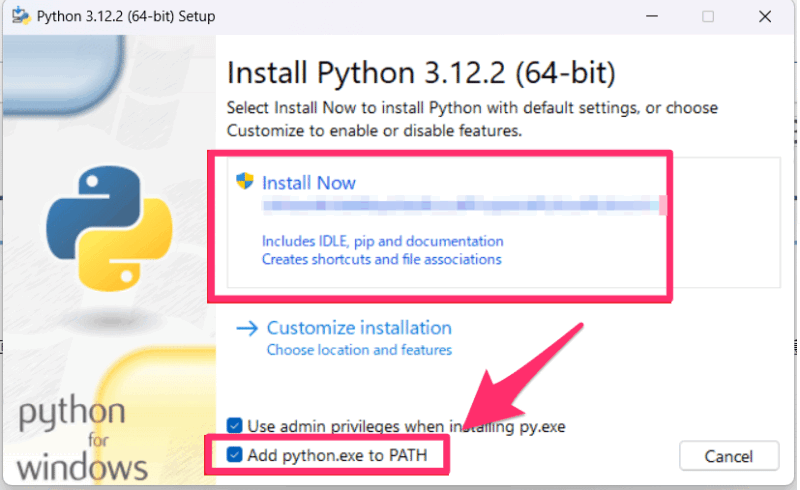The width and height of the screenshot is (800, 490).
Task: Close the Python Setup window
Action: (765, 16)
